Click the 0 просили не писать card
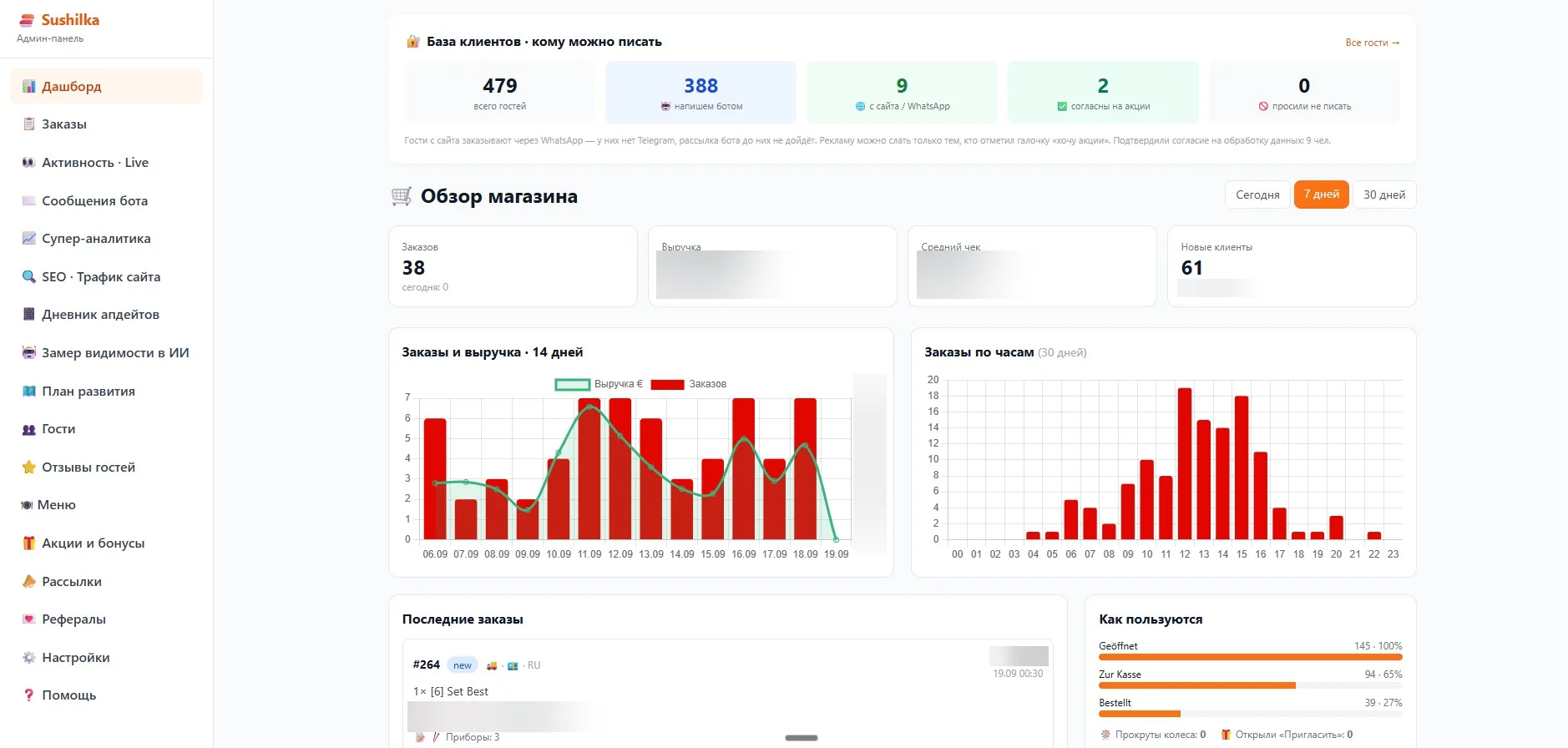This screenshot has width=1568, height=748. (x=1304, y=93)
